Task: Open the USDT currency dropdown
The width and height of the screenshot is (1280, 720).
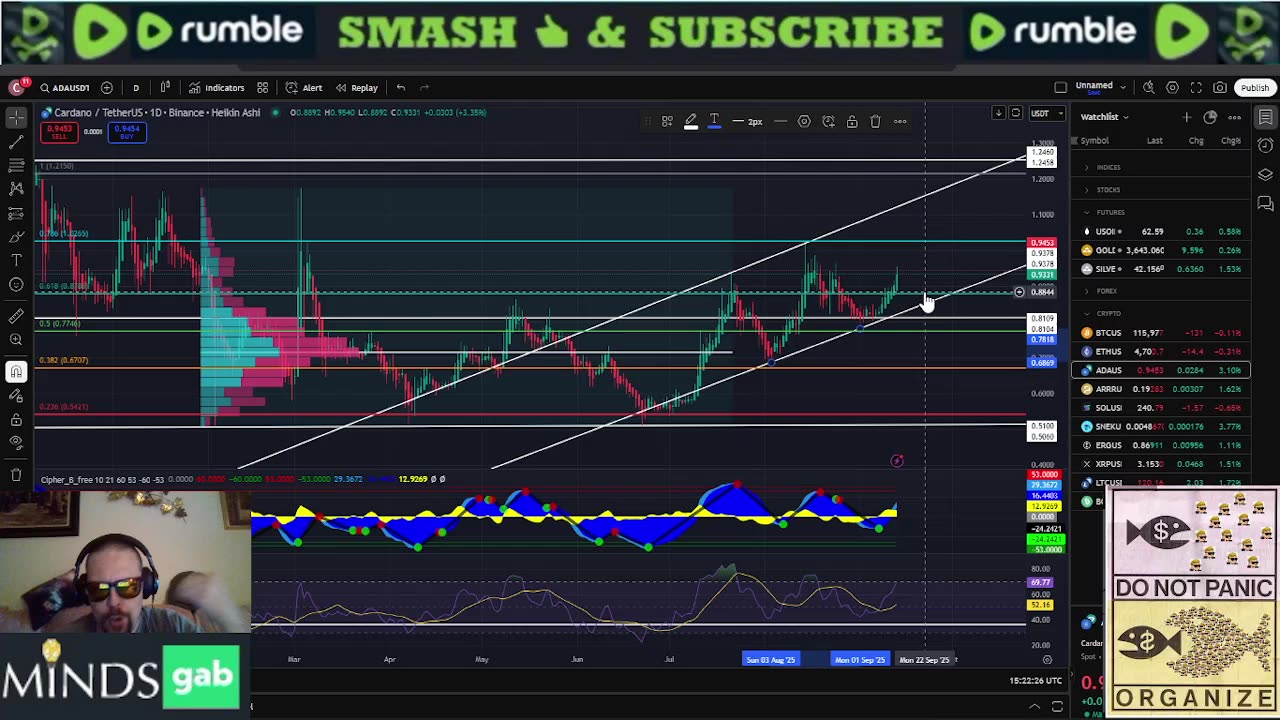Action: 1047,113
